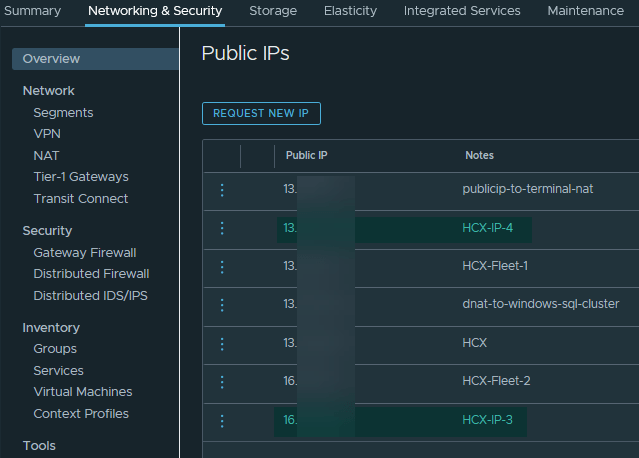Open actions menu for dnat-to-windows-sql-cluster row
The image size is (639, 458).
click(x=222, y=304)
